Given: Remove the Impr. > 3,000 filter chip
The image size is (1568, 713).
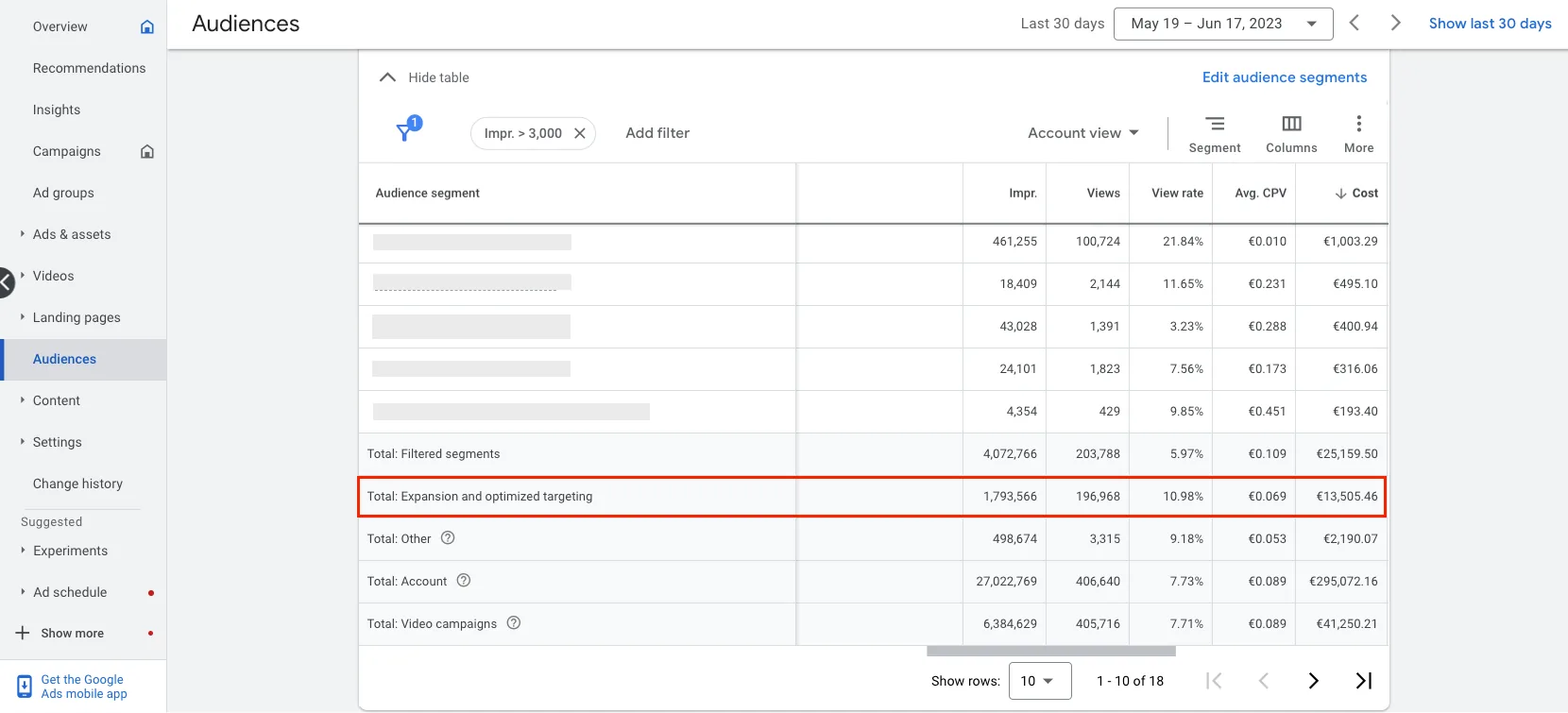Looking at the screenshot, I should (580, 133).
